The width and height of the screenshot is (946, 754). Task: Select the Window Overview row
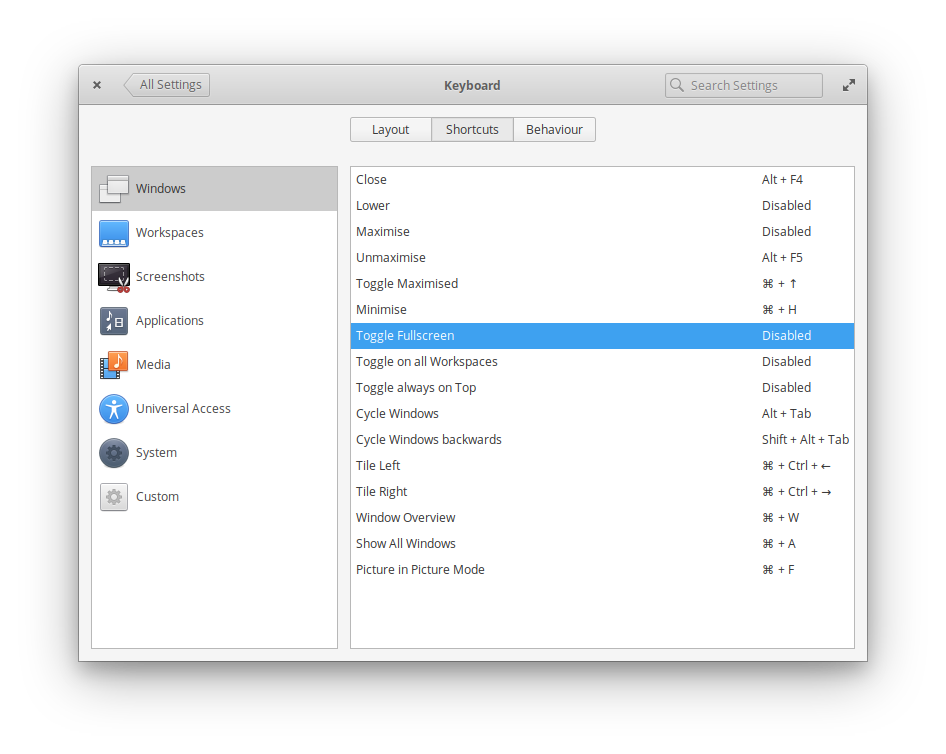pos(602,517)
